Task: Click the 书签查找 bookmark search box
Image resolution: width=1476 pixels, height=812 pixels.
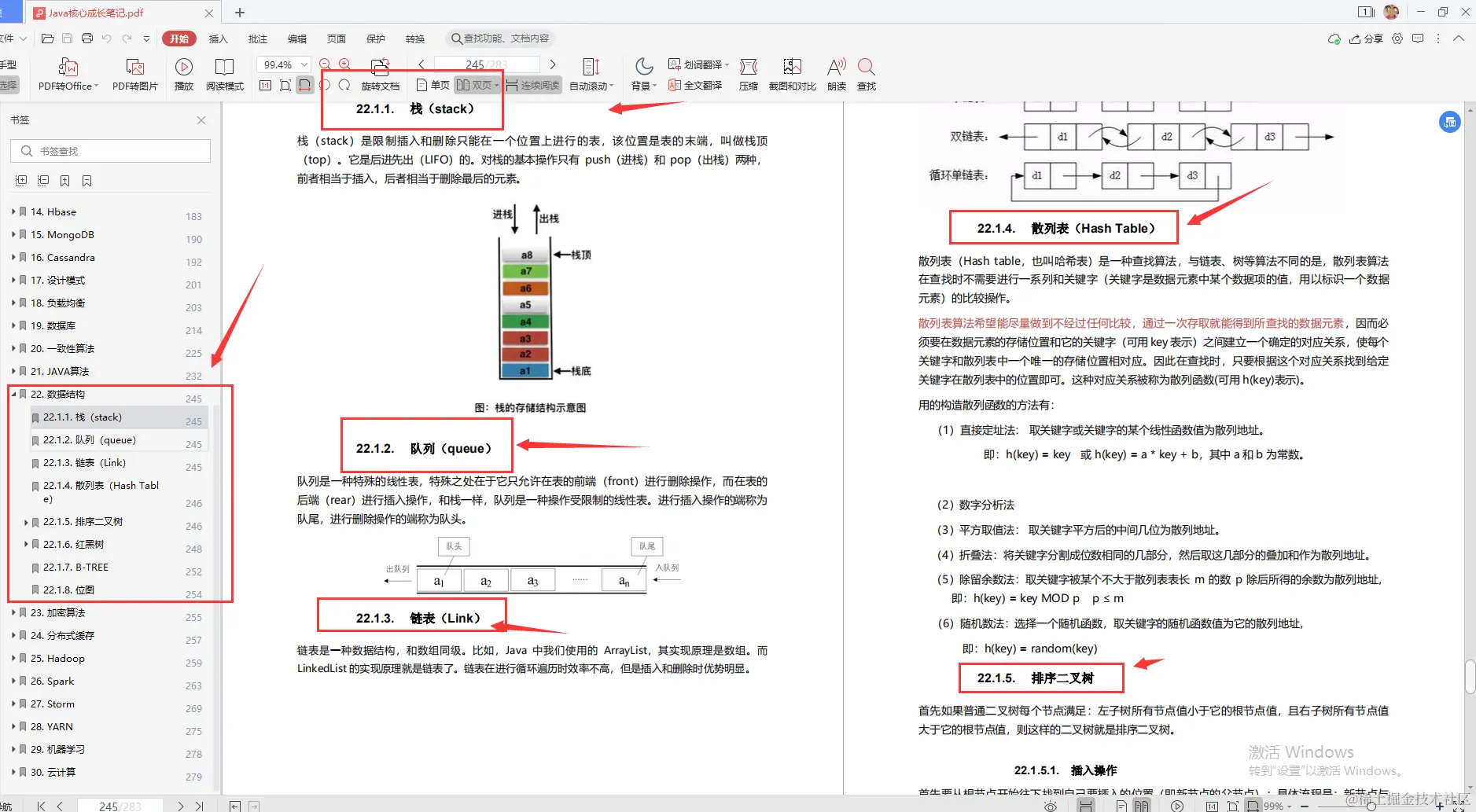Action: tap(110, 150)
